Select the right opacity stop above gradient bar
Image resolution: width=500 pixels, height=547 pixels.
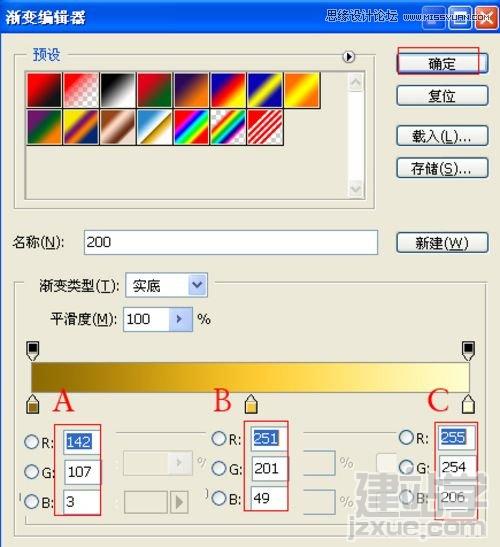pyautogui.click(x=468, y=351)
